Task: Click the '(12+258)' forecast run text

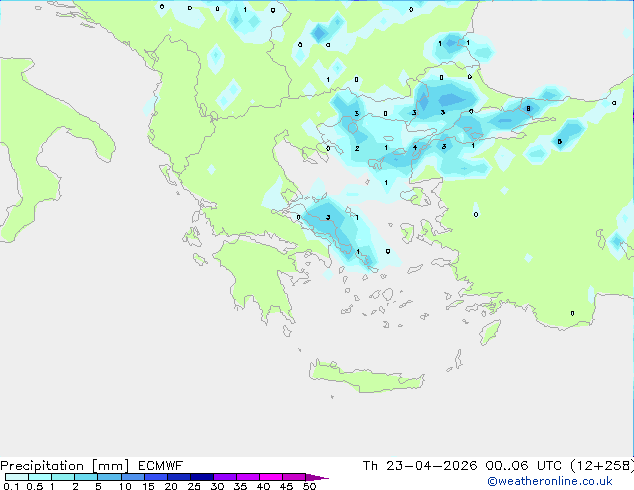Action: (602, 466)
